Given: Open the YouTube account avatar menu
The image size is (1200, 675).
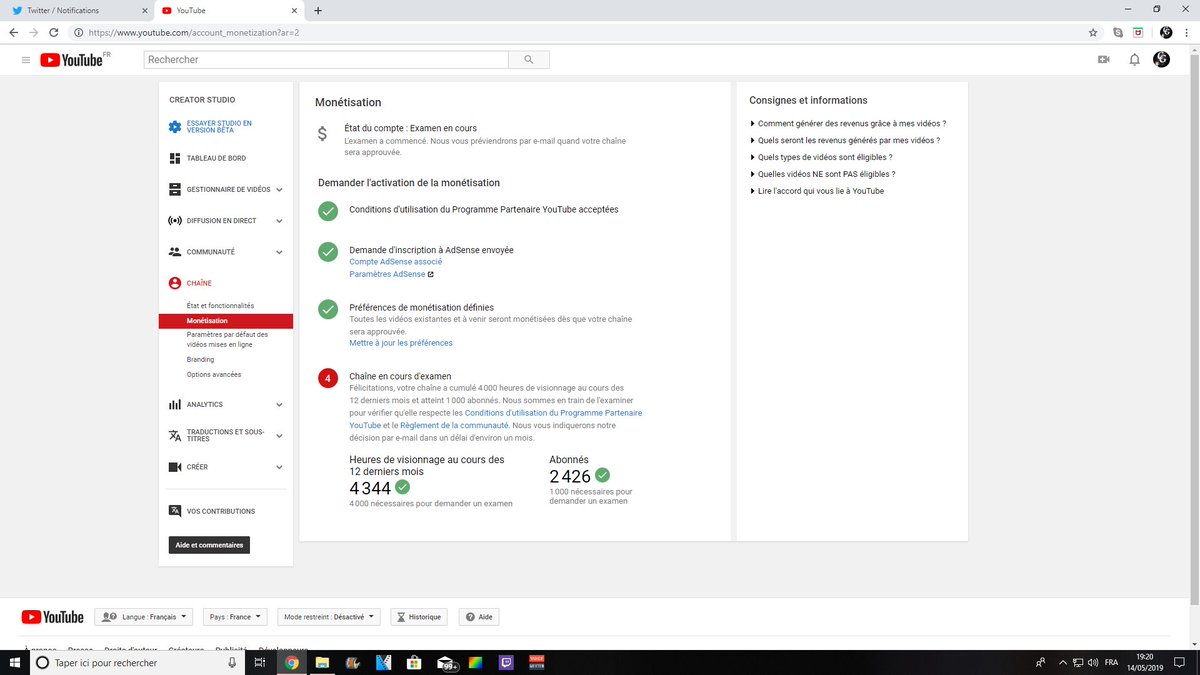Looking at the screenshot, I should (x=1162, y=60).
